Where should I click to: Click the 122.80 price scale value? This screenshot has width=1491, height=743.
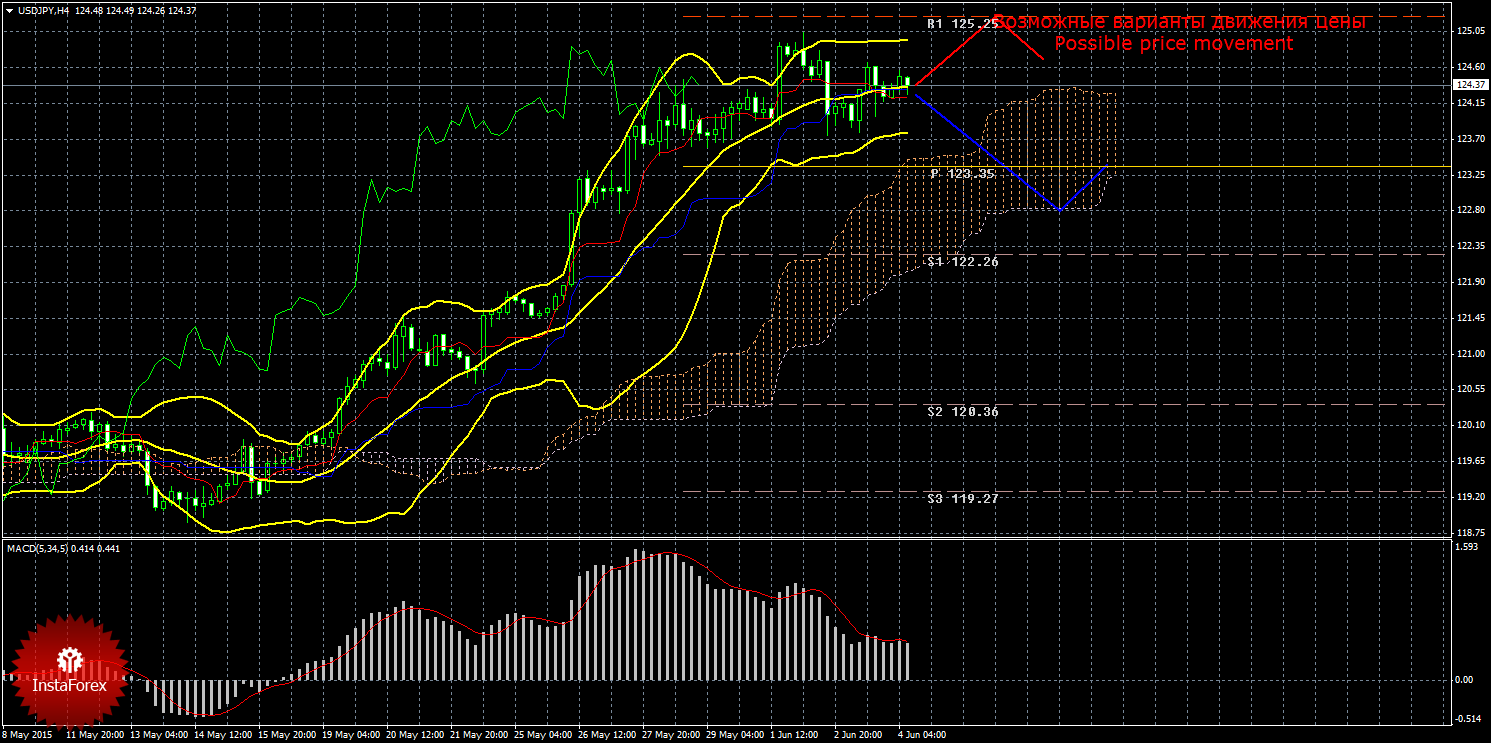point(1470,210)
